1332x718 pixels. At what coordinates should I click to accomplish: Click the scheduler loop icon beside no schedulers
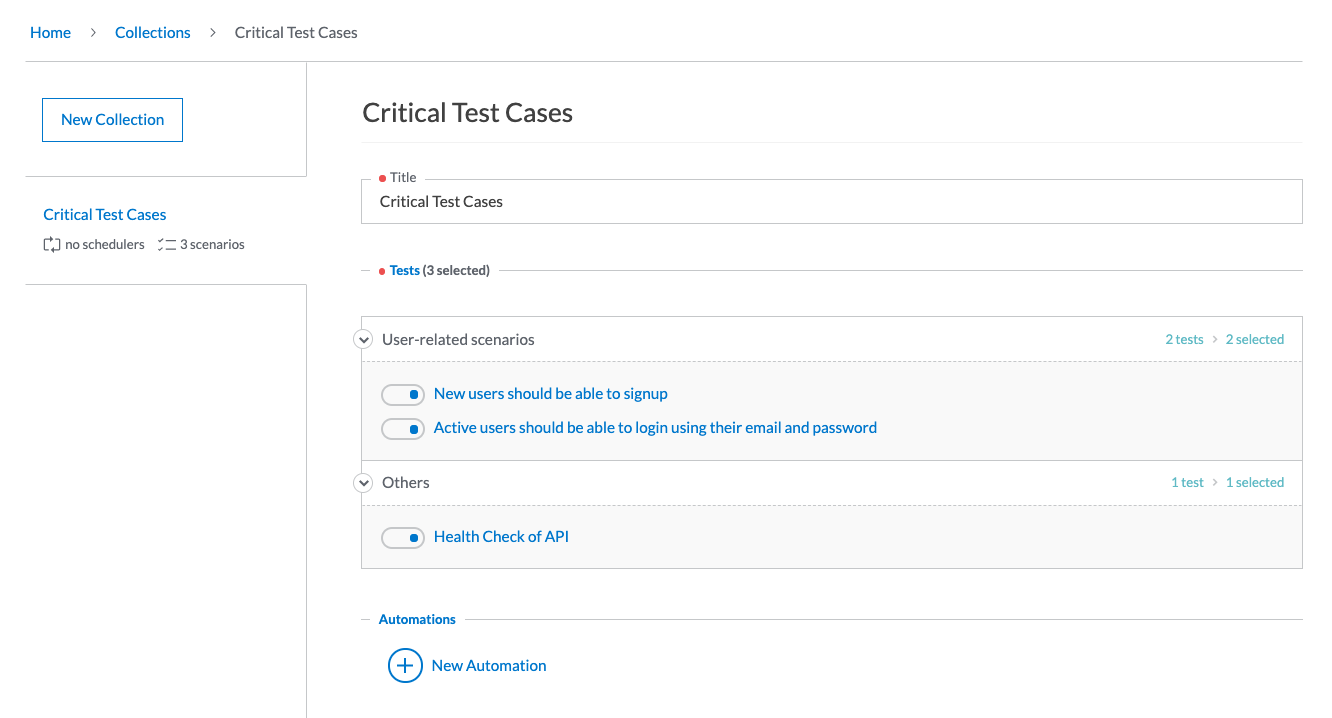click(x=52, y=244)
